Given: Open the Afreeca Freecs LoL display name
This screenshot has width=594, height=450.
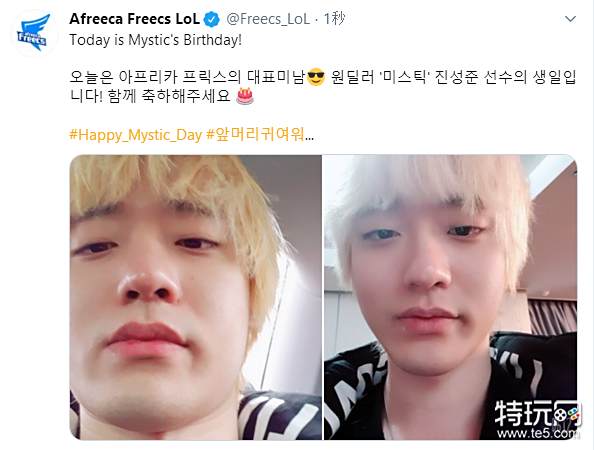Looking at the screenshot, I should (x=134, y=19).
